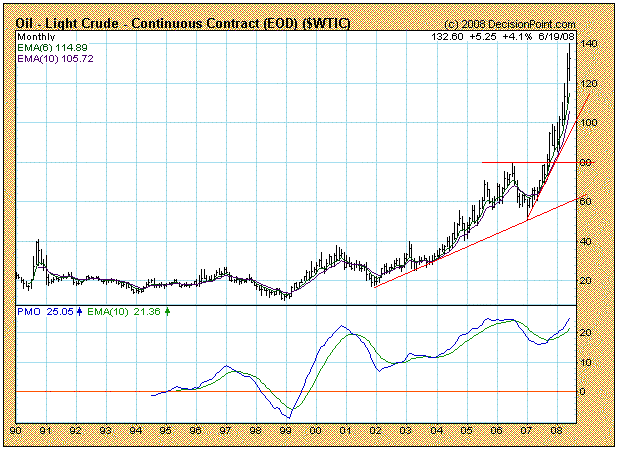
Task: Click the year label '99' on time axis
Action: point(286,430)
